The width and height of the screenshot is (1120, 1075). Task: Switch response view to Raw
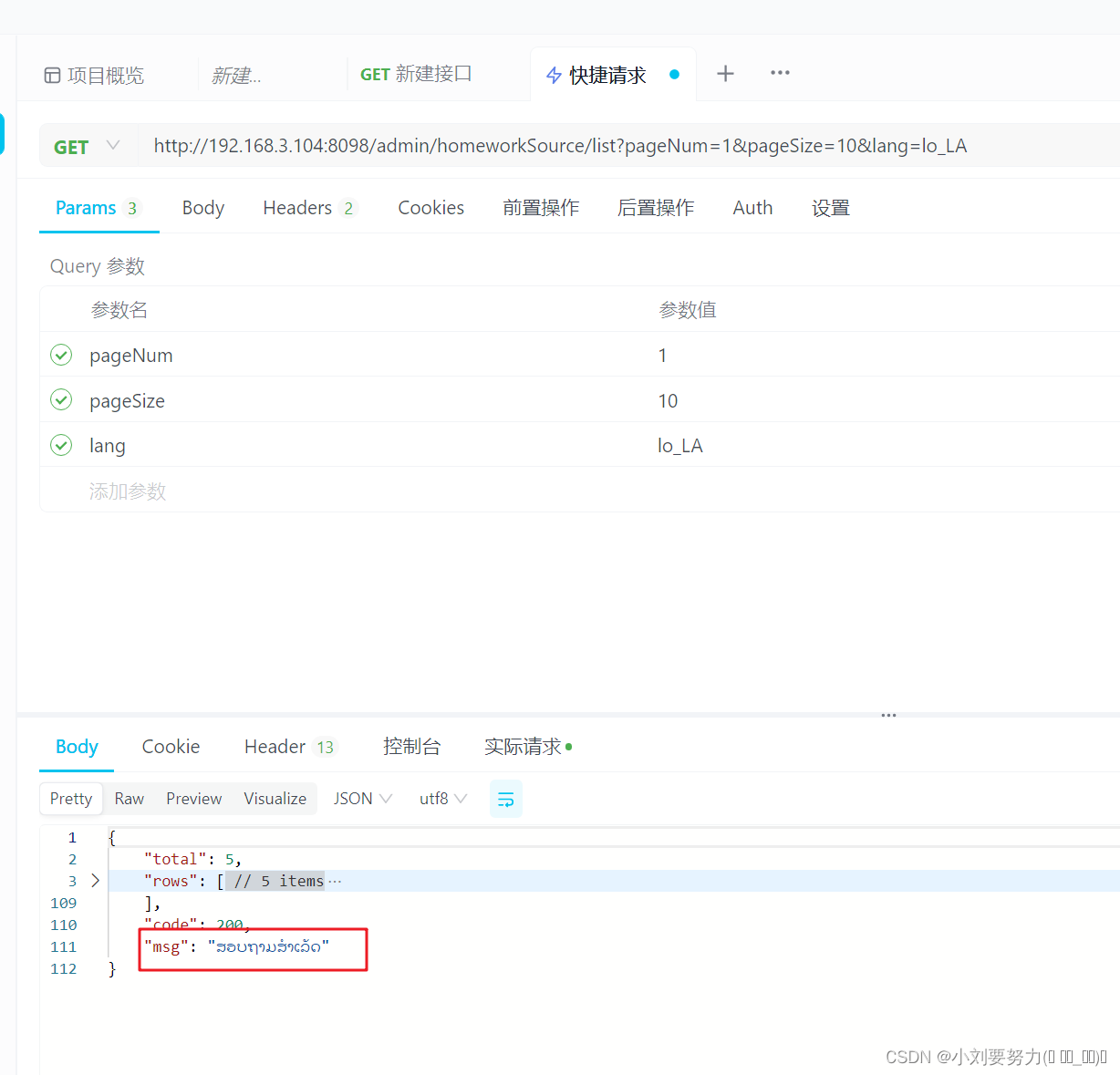pyautogui.click(x=129, y=798)
